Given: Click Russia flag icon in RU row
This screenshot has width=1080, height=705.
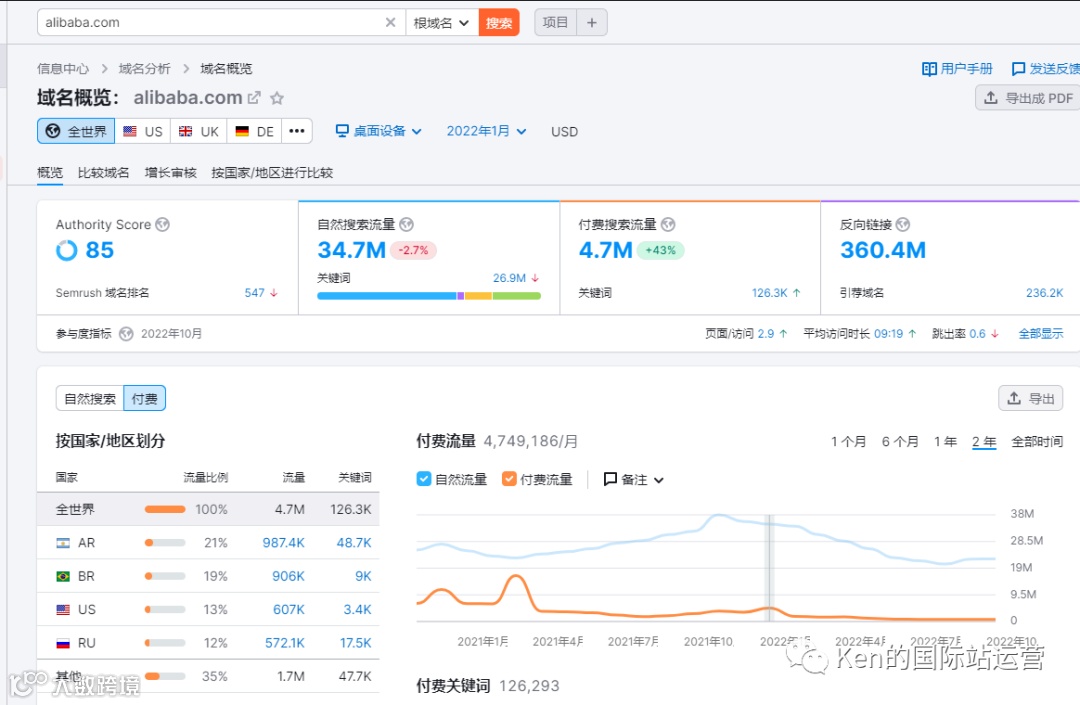Looking at the screenshot, I should (x=63, y=643).
